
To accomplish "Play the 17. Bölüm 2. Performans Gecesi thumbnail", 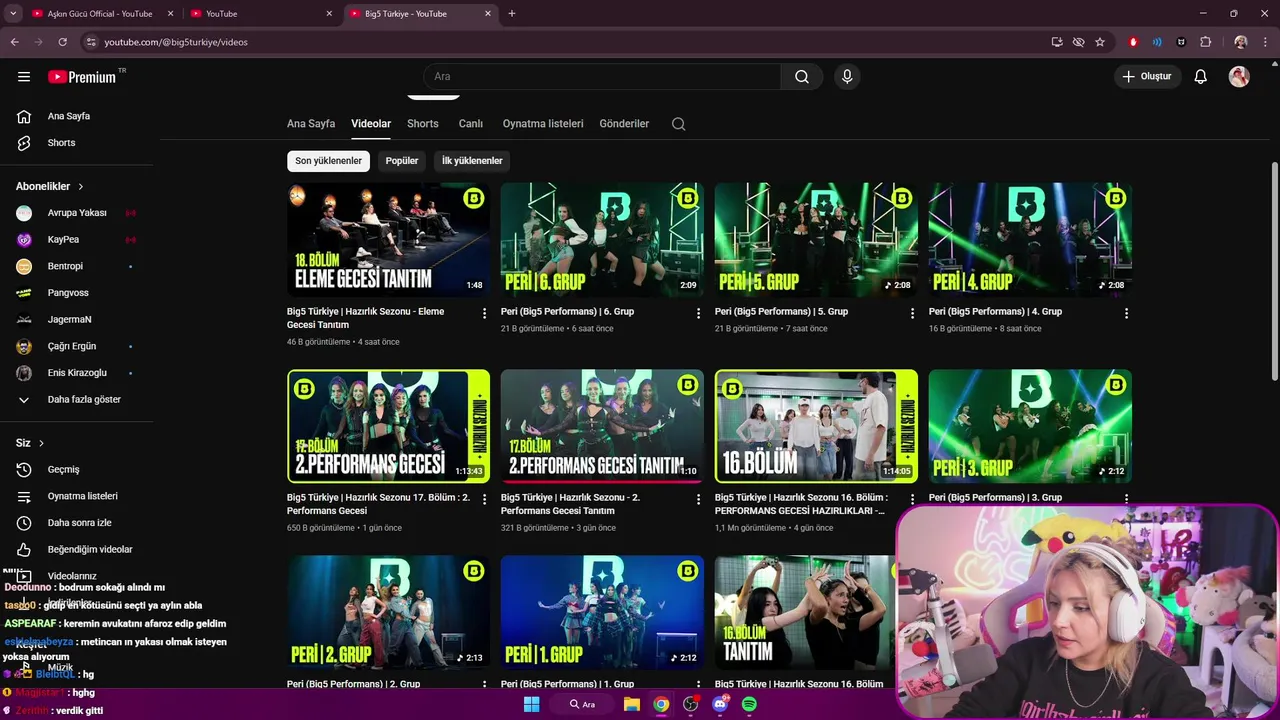I will 388,426.
